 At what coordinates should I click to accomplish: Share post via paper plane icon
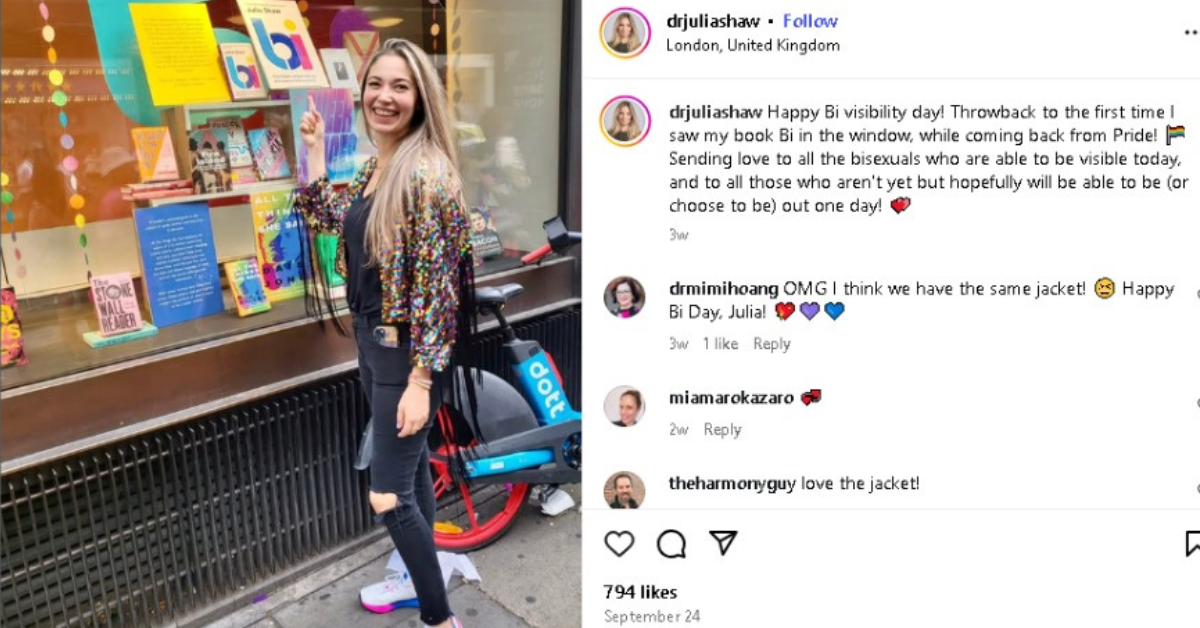[x=723, y=542]
